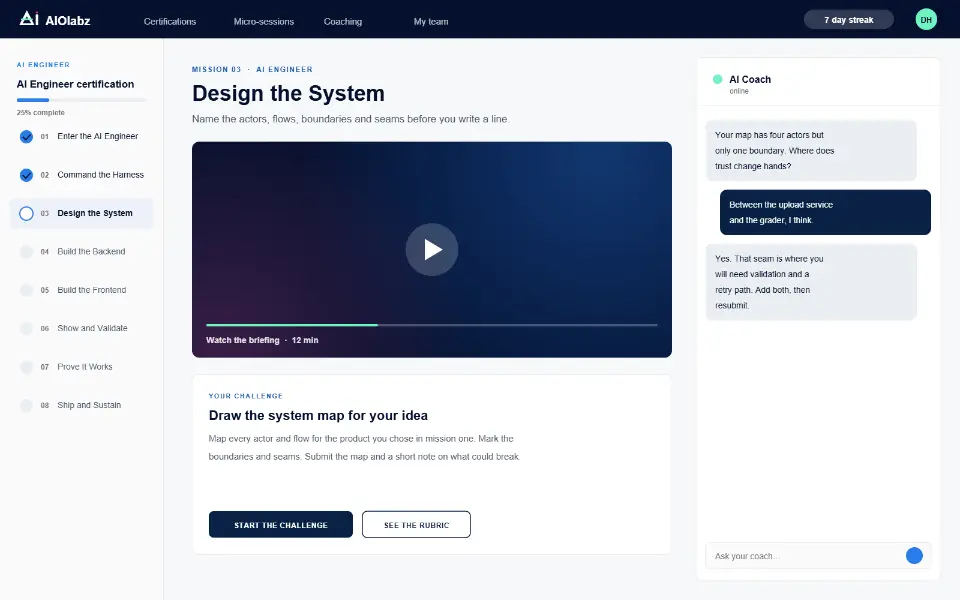Click the grey circle for Build the Backend
This screenshot has height=600, width=960.
[26, 252]
